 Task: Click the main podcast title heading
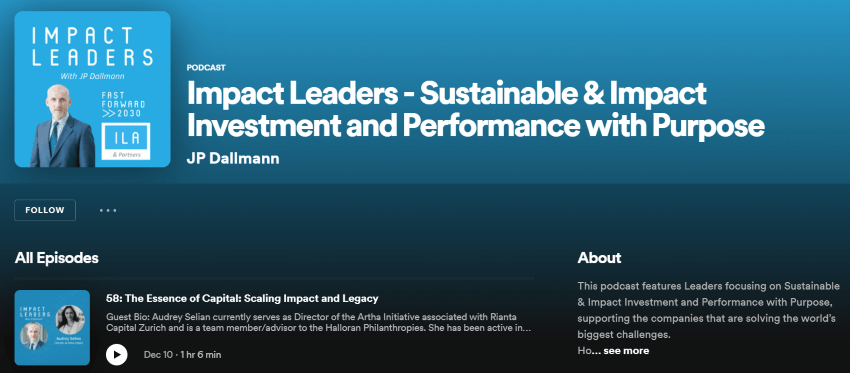coord(475,110)
